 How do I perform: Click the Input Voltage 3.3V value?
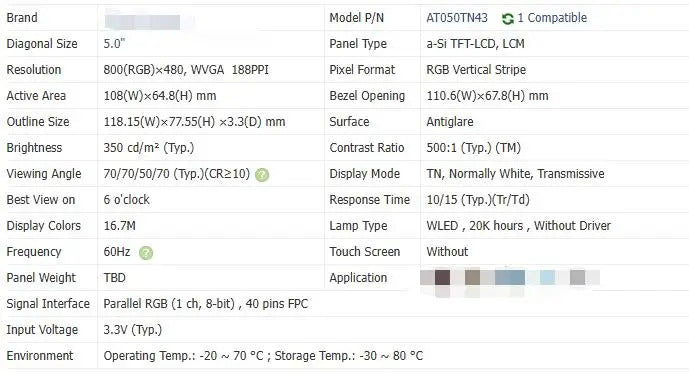[133, 330]
